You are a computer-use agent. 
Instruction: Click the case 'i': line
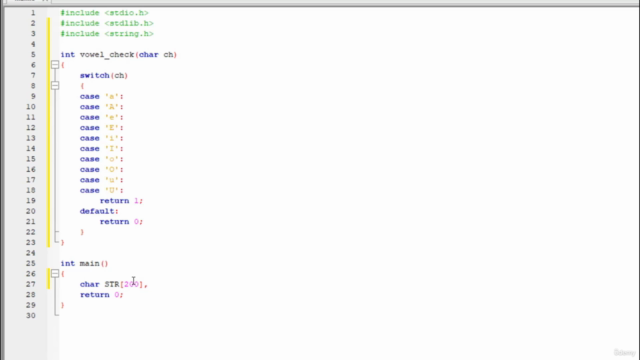(x=102, y=138)
